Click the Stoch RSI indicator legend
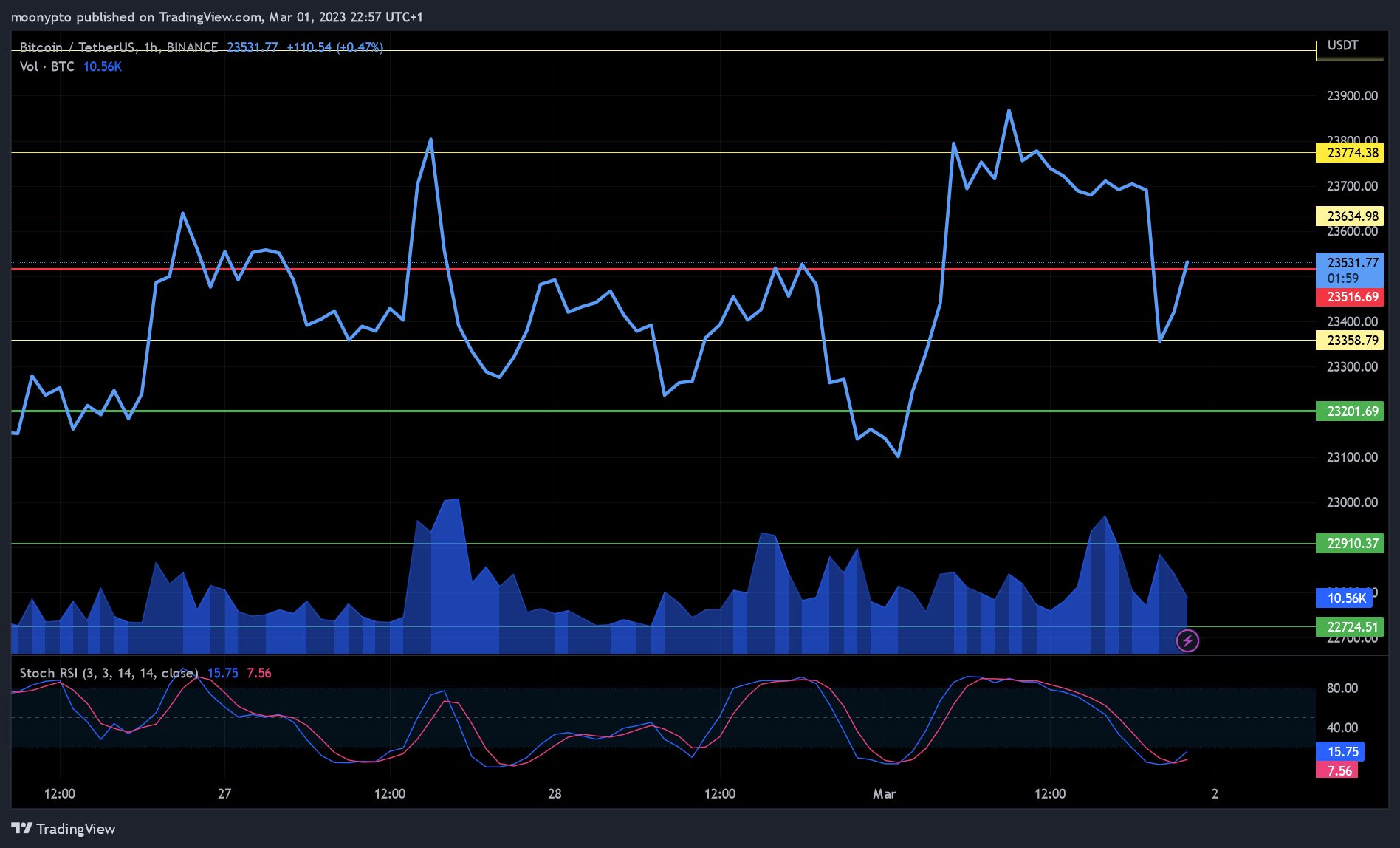1400x848 pixels. [x=109, y=673]
